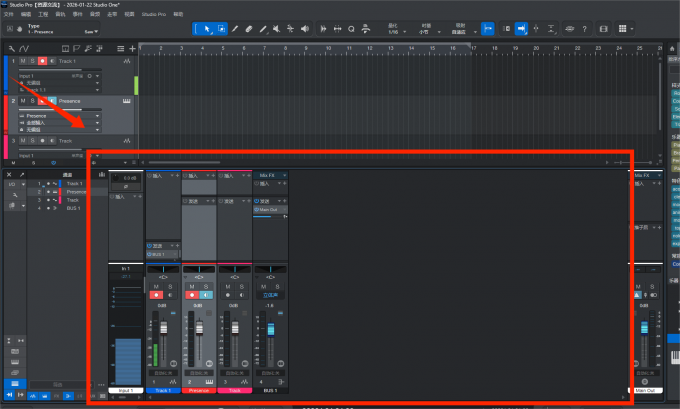Click the BUS 1 channel volume fader
This screenshot has height=409, width=680.
tap(269, 329)
